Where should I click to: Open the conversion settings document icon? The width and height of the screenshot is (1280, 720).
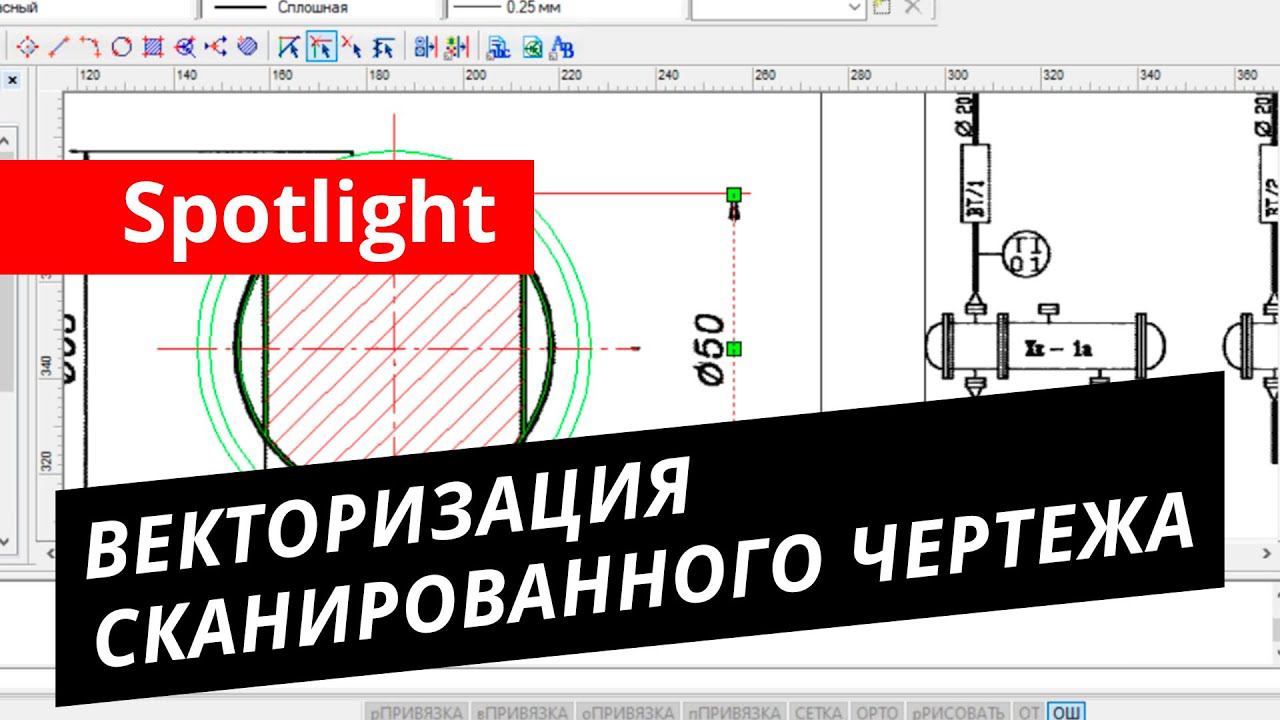pos(498,46)
